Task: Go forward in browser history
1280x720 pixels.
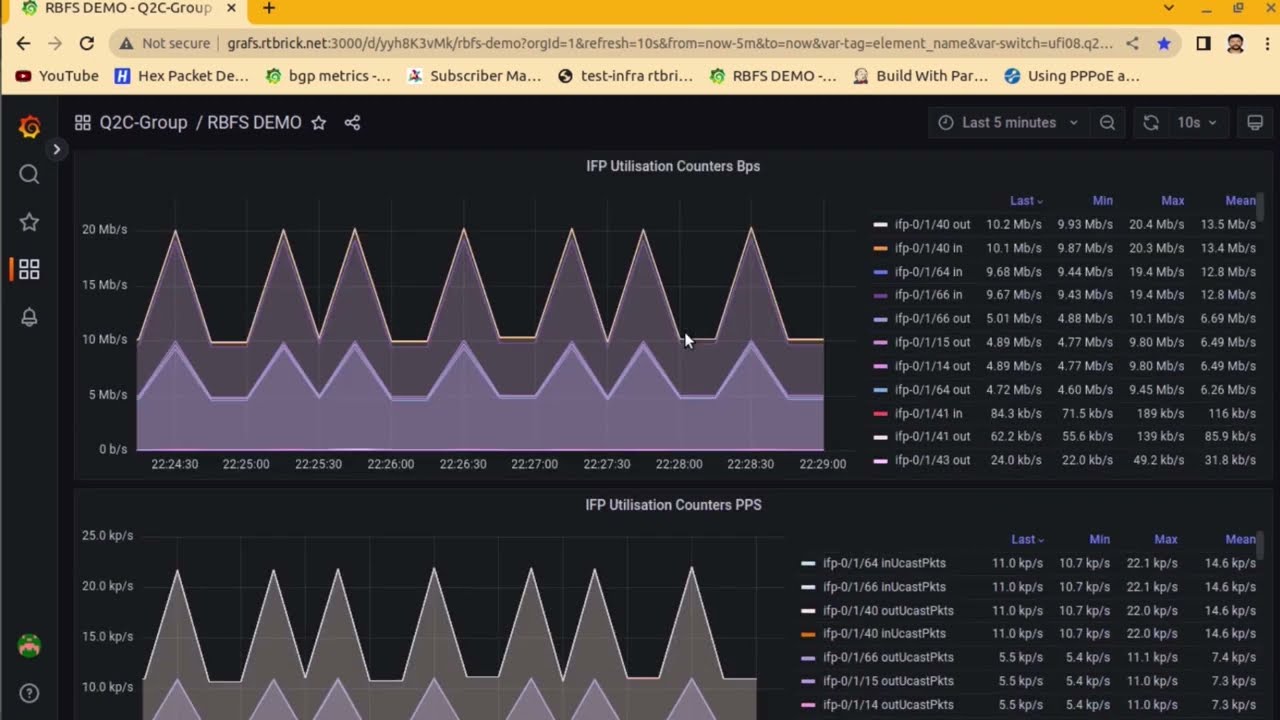Action: pos(55,43)
